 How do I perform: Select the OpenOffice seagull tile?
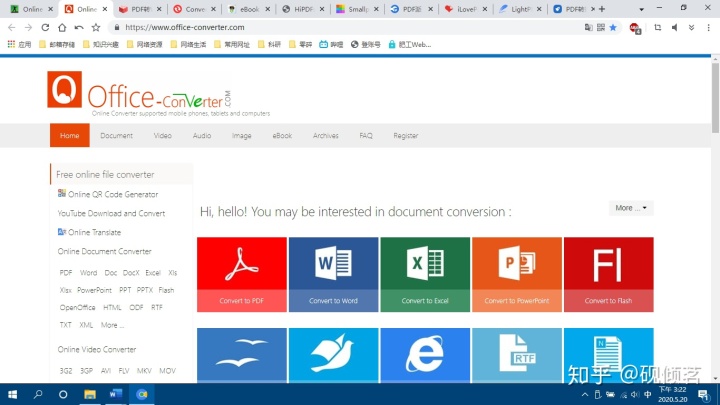(x=242, y=355)
